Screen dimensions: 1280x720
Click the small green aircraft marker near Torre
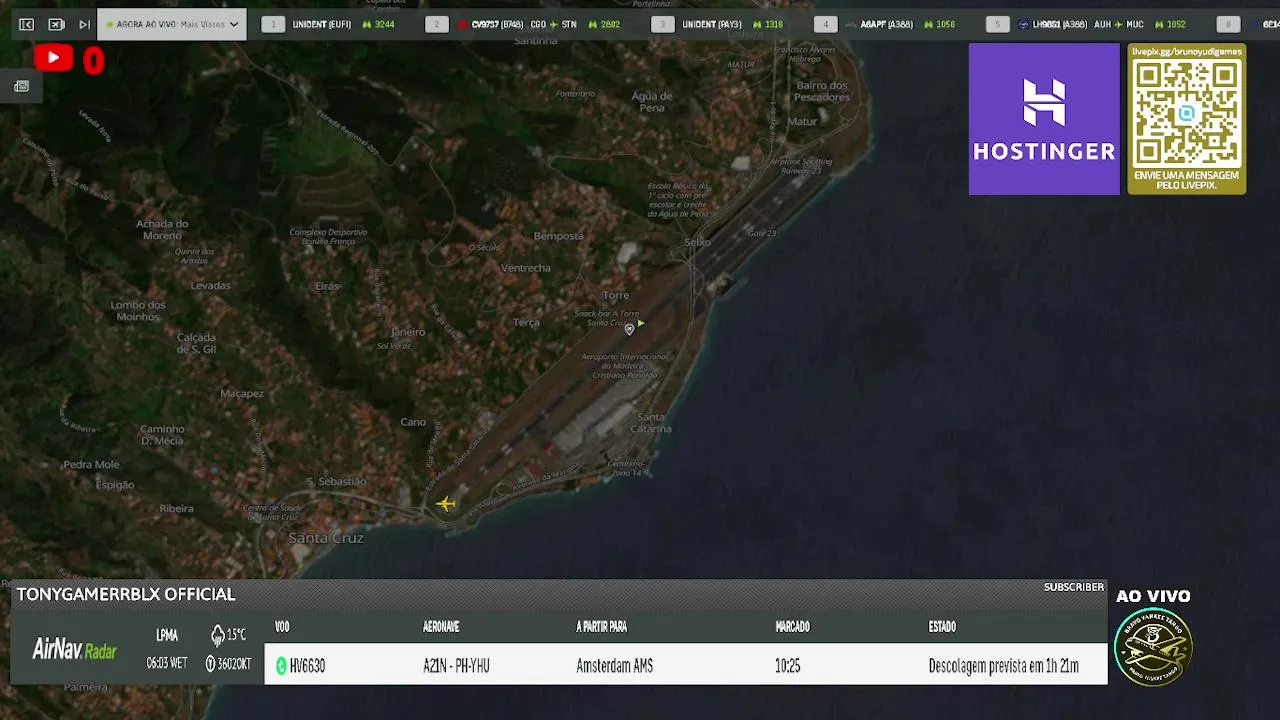[640, 323]
